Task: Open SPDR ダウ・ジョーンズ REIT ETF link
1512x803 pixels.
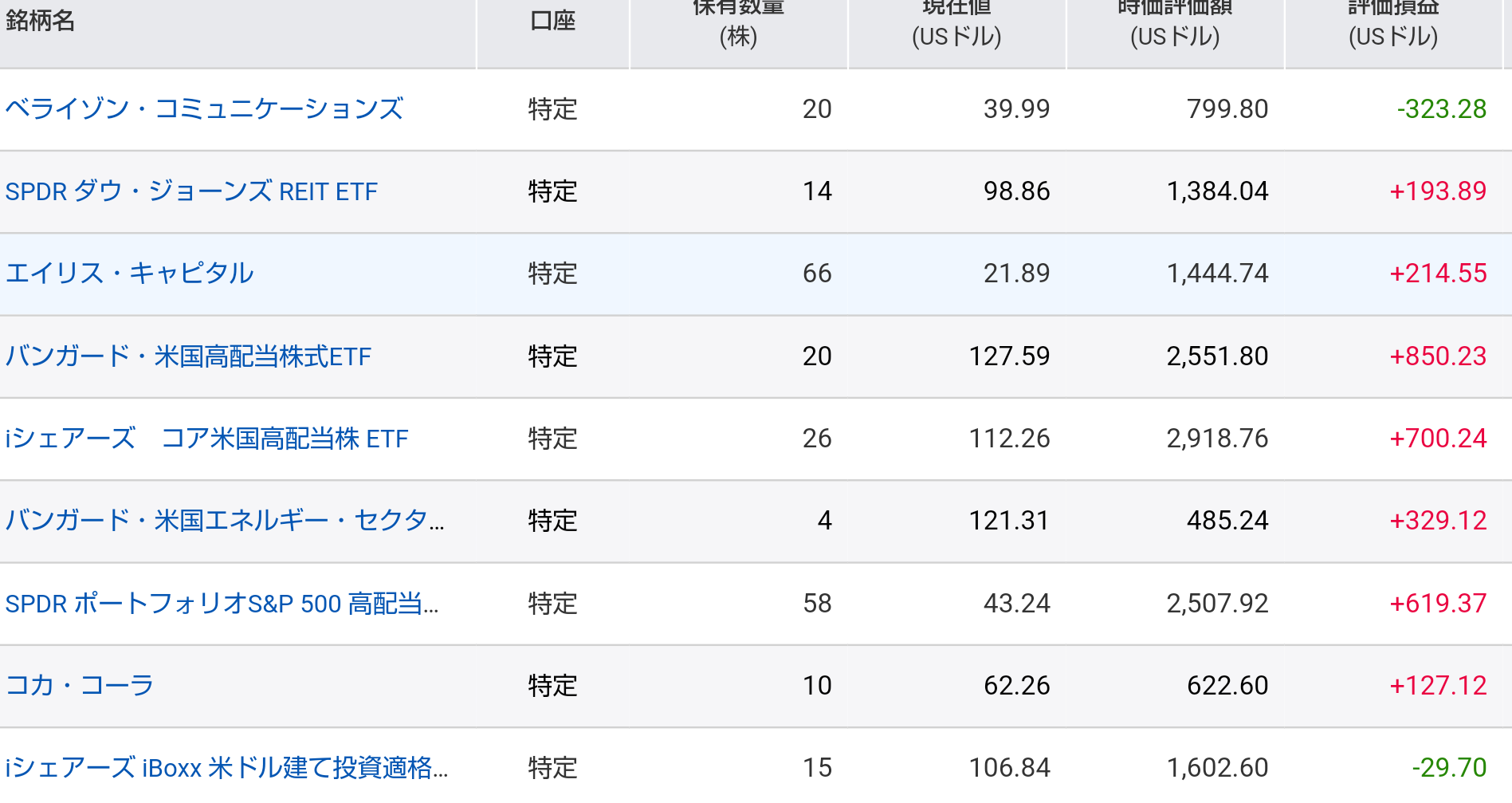Action: click(191, 191)
